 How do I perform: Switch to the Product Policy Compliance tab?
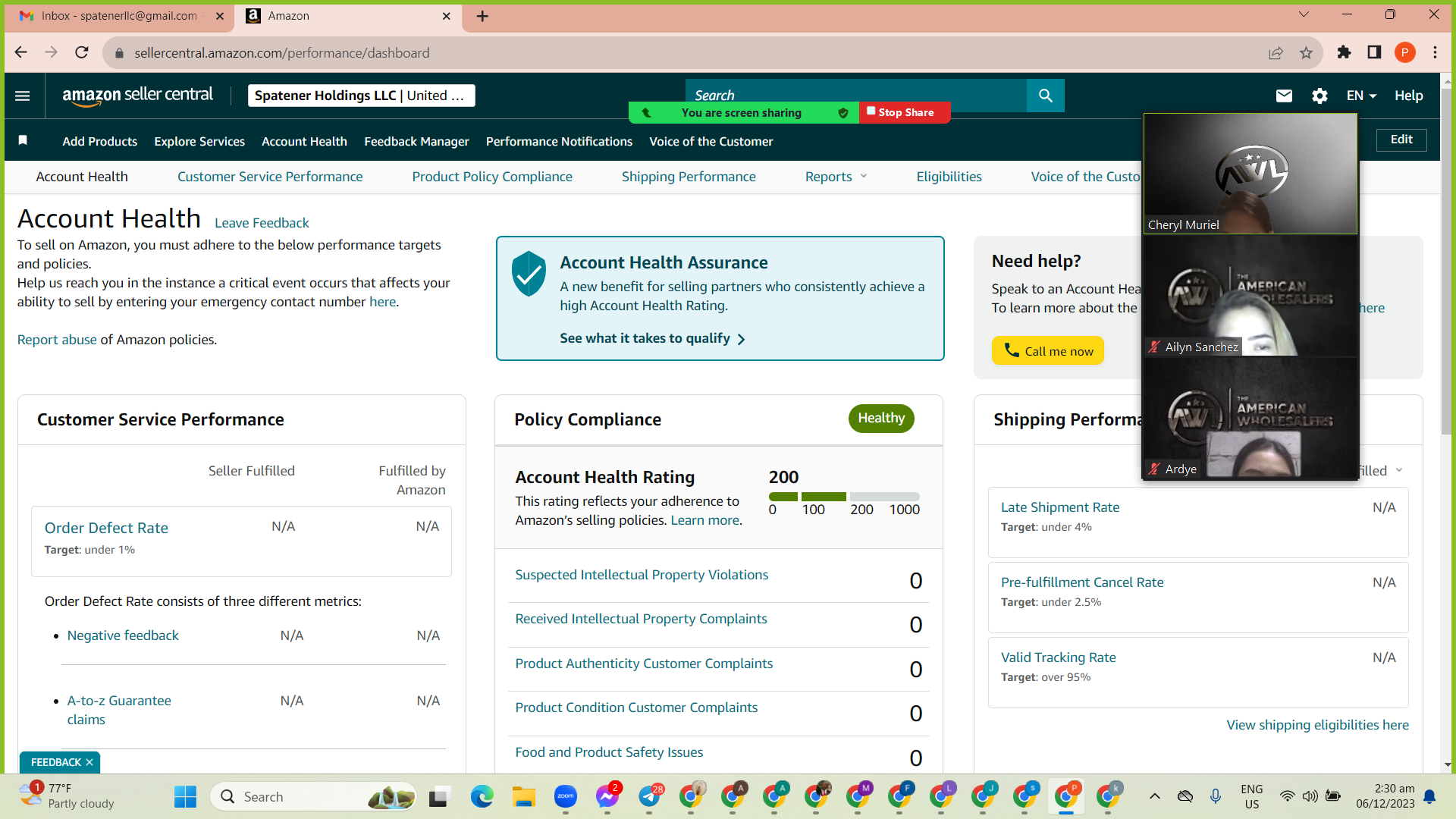coord(492,177)
